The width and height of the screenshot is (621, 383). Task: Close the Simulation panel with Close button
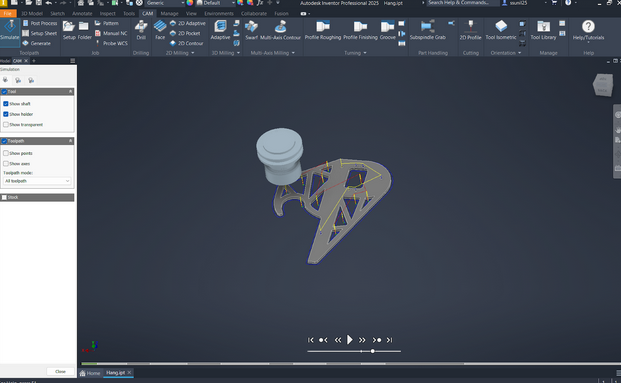60,372
